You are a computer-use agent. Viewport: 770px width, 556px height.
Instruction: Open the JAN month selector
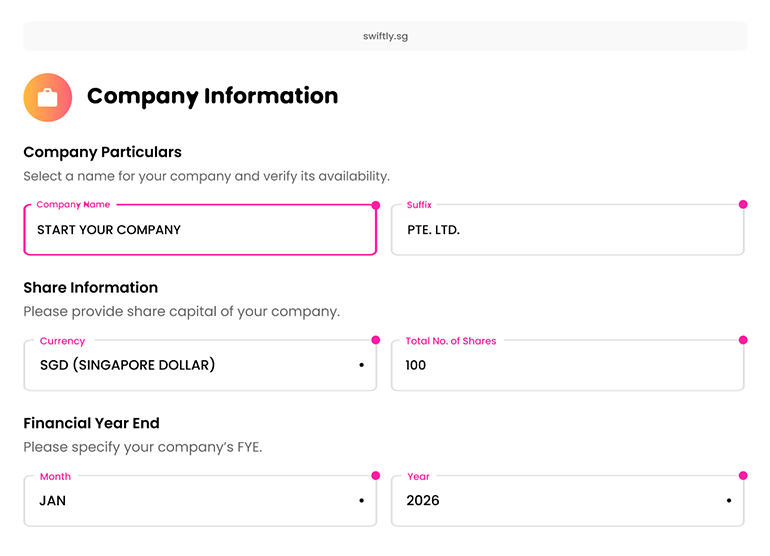pyautogui.click(x=200, y=500)
